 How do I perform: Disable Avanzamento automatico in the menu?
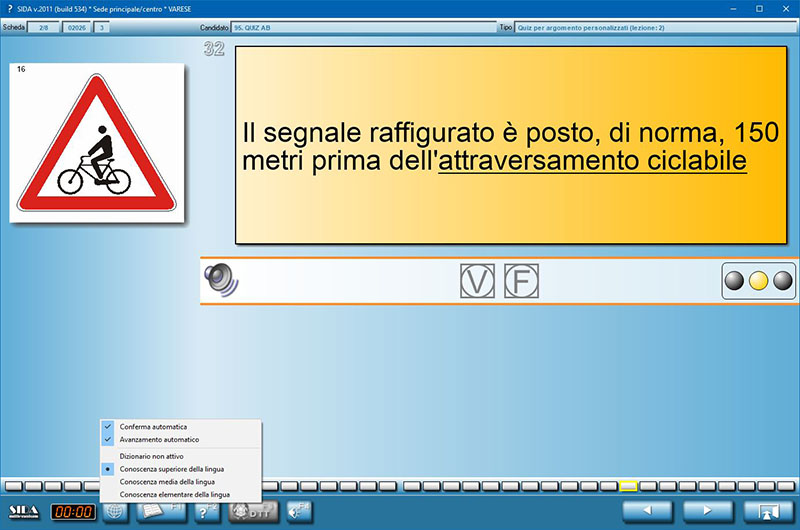pos(158,440)
